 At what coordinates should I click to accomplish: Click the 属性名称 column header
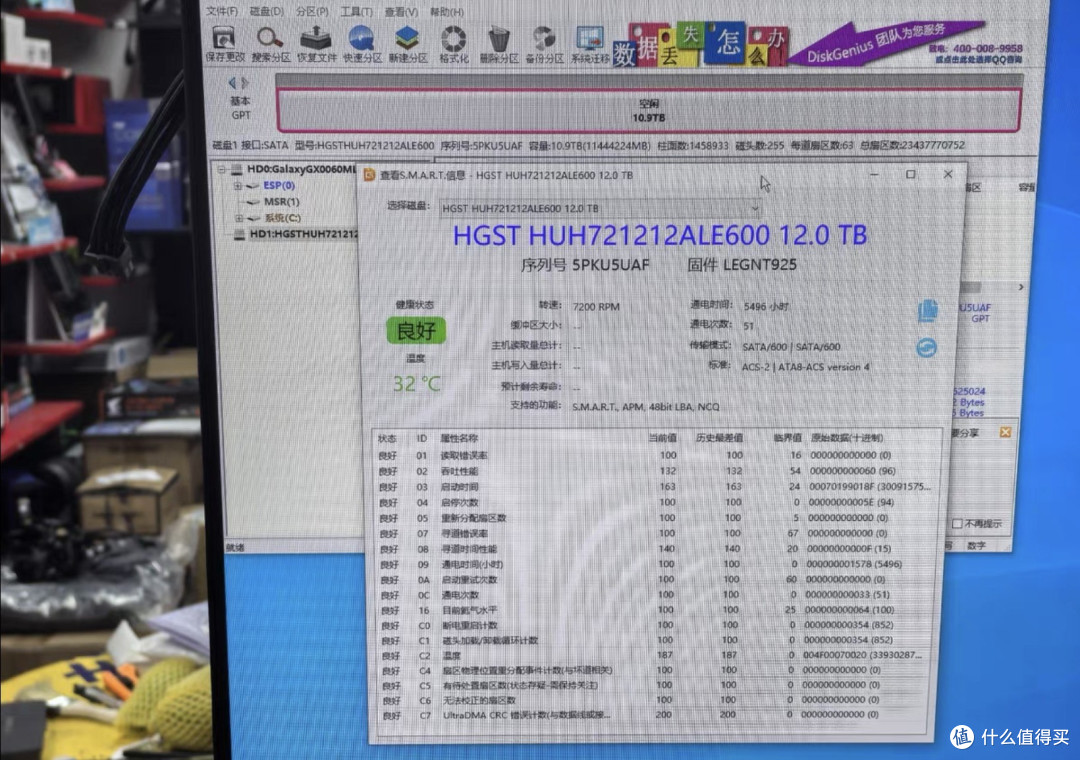click(x=459, y=438)
